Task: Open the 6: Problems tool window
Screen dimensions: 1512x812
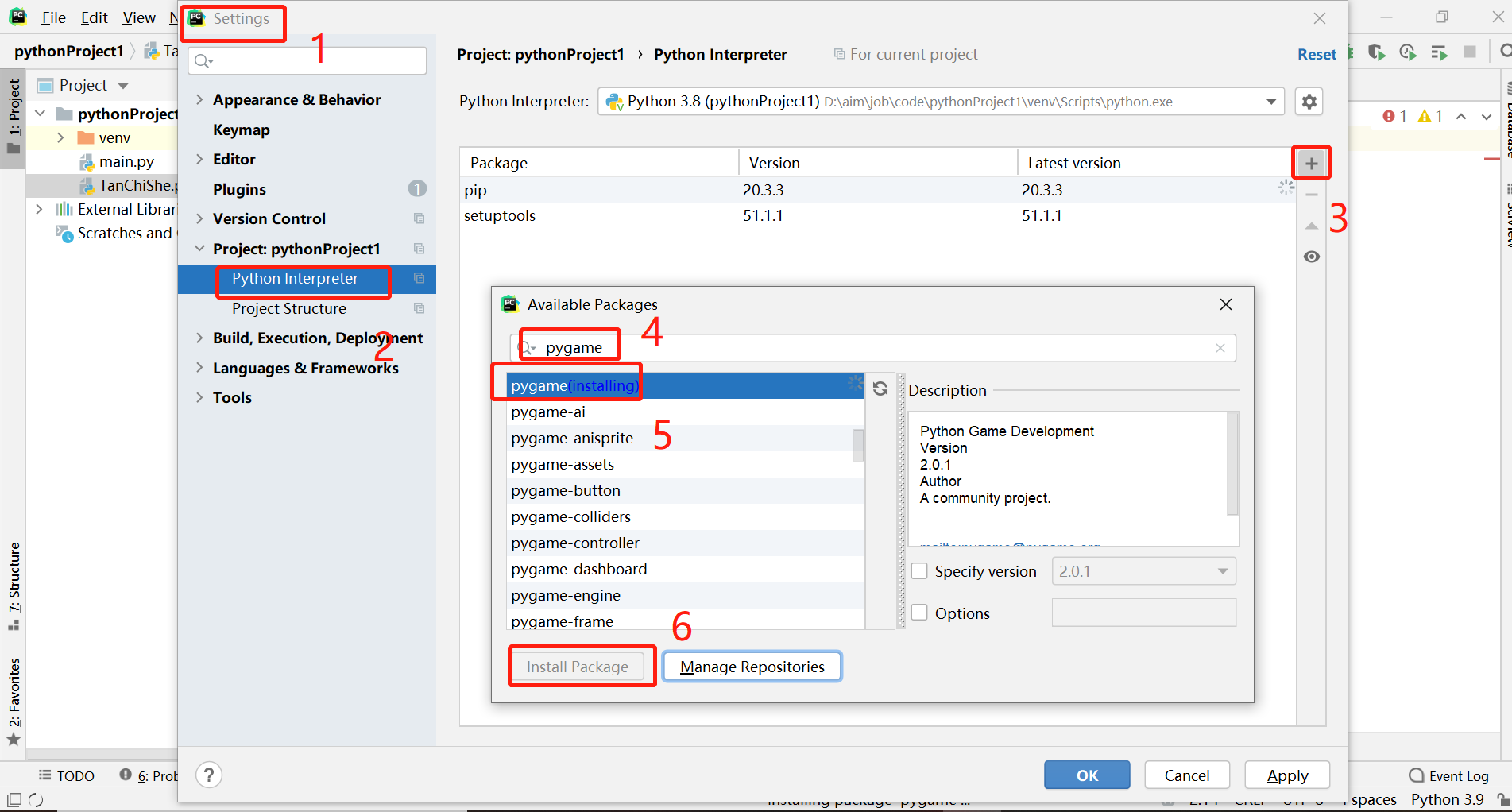Action: (149, 775)
